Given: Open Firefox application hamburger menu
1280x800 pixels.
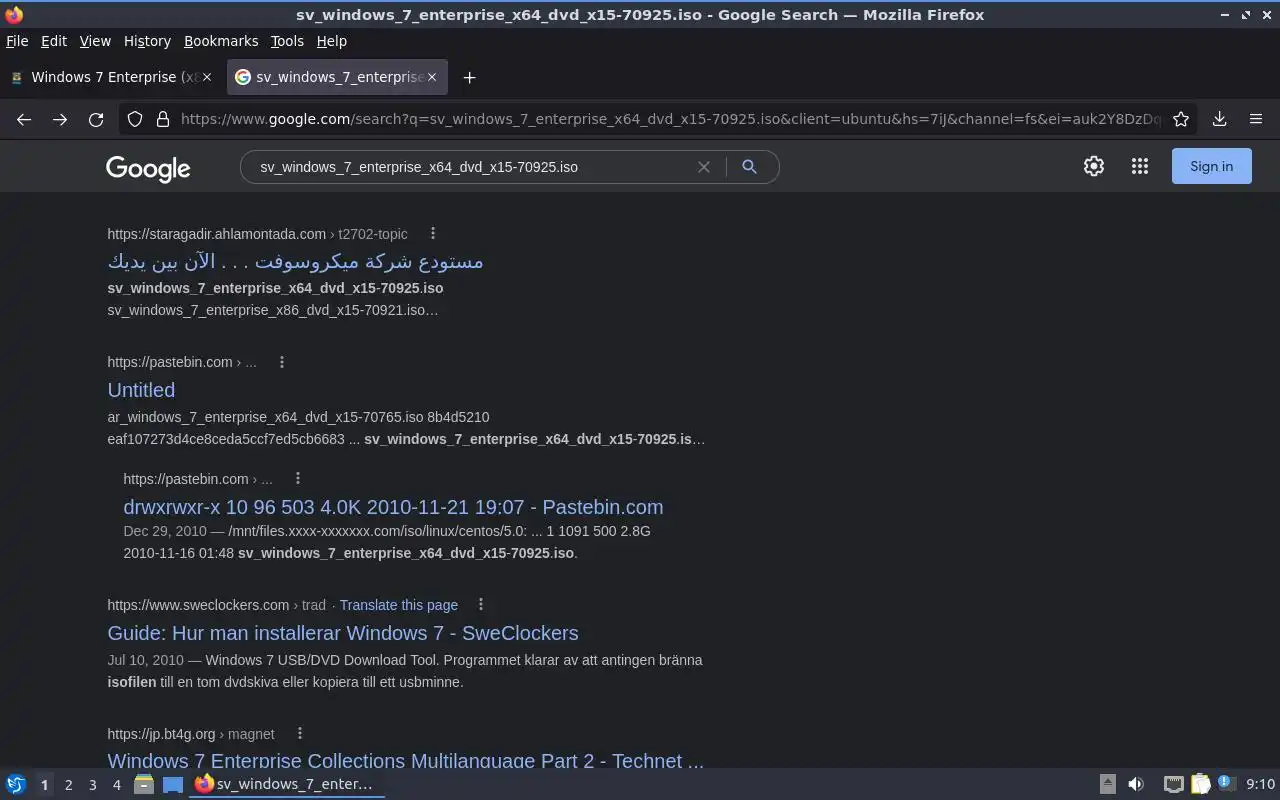Looking at the screenshot, I should point(1256,119).
